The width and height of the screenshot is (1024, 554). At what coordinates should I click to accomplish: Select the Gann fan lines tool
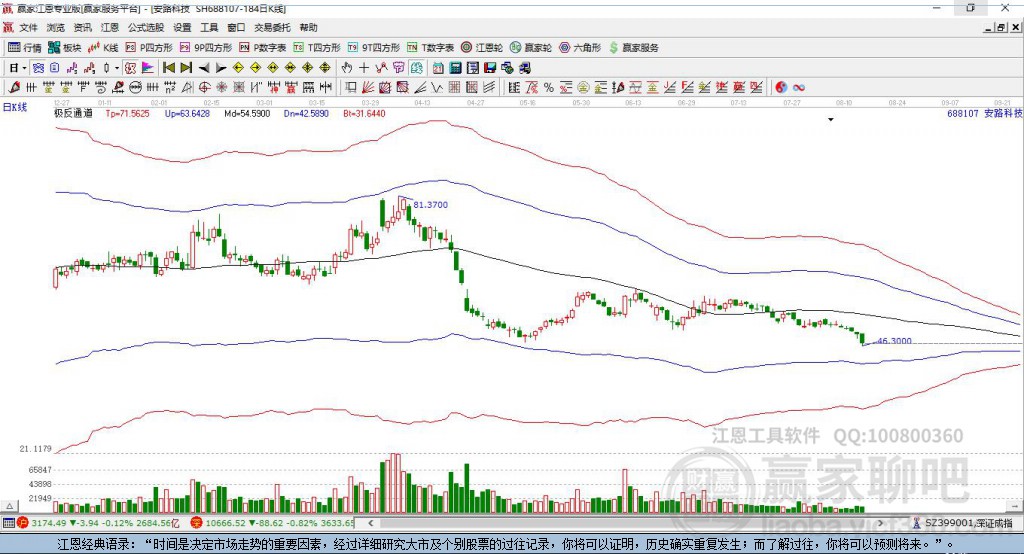[368, 88]
